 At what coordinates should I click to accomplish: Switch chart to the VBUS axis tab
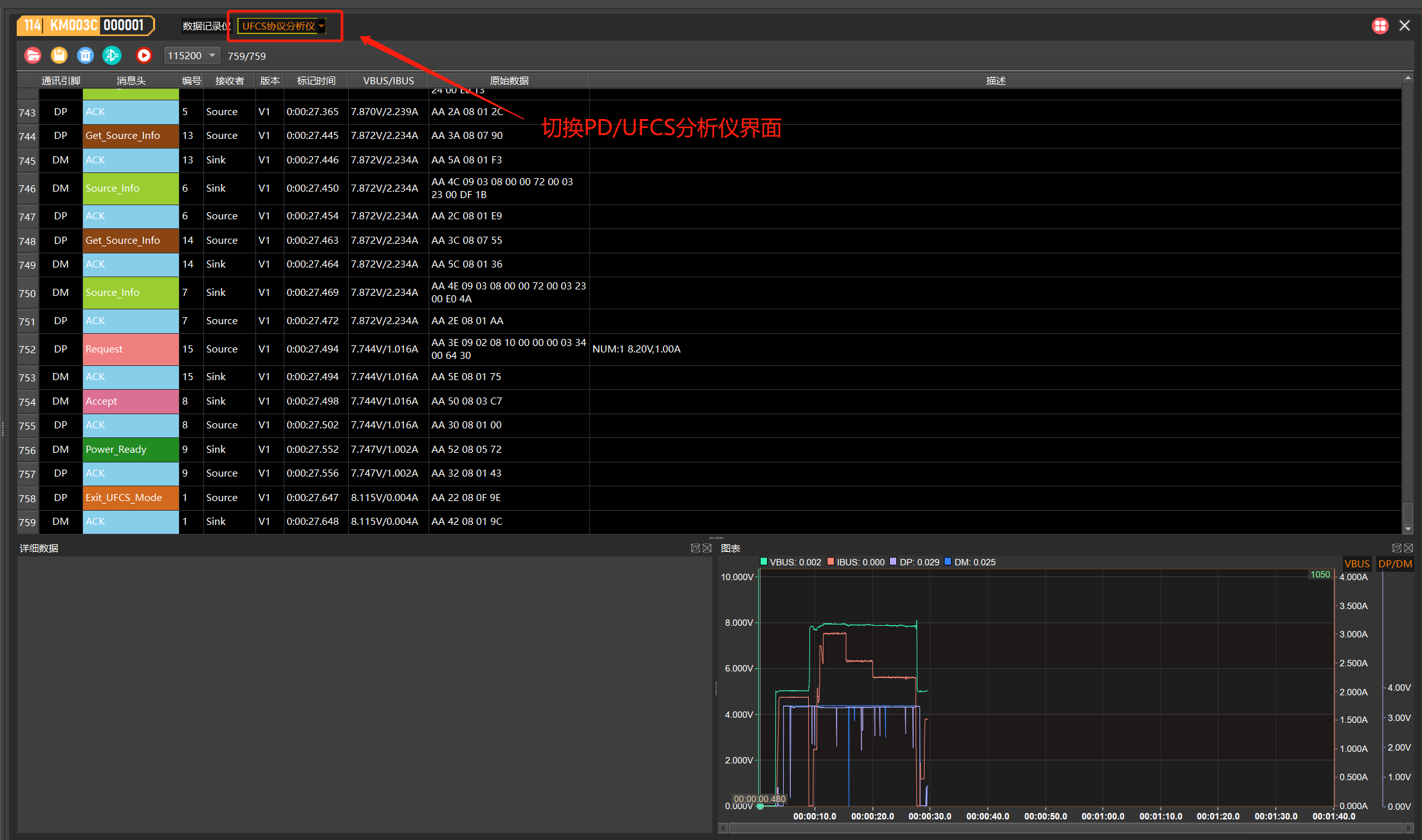click(1357, 564)
